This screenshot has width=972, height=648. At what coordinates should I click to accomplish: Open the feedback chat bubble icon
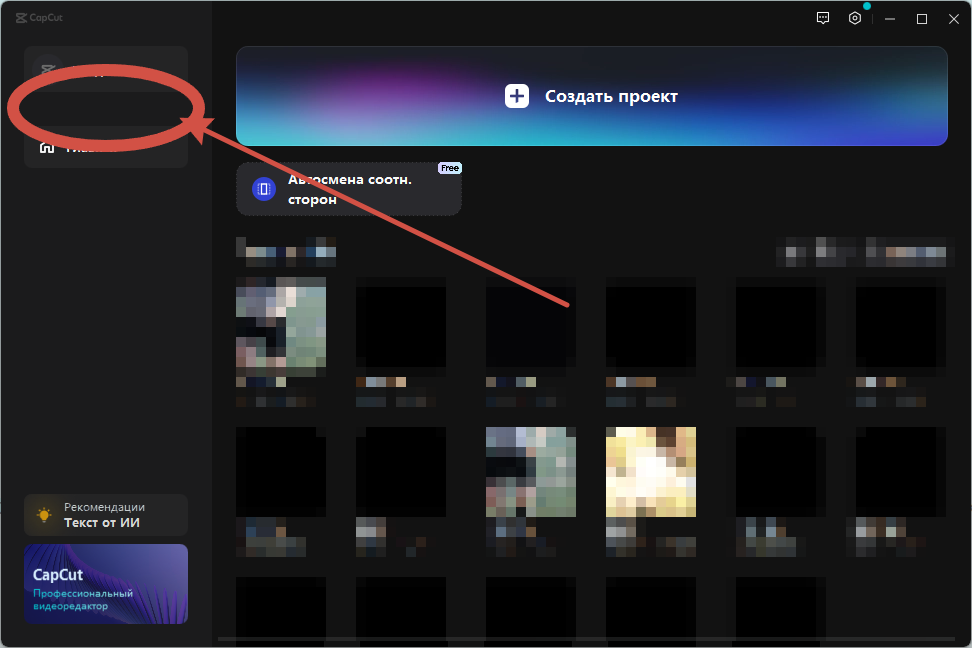click(823, 19)
